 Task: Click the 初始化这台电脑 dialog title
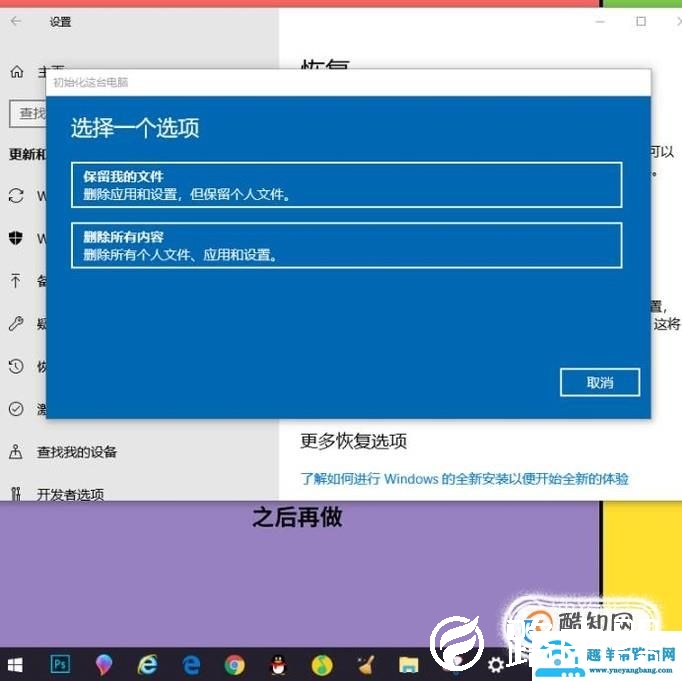pyautogui.click(x=90, y=82)
